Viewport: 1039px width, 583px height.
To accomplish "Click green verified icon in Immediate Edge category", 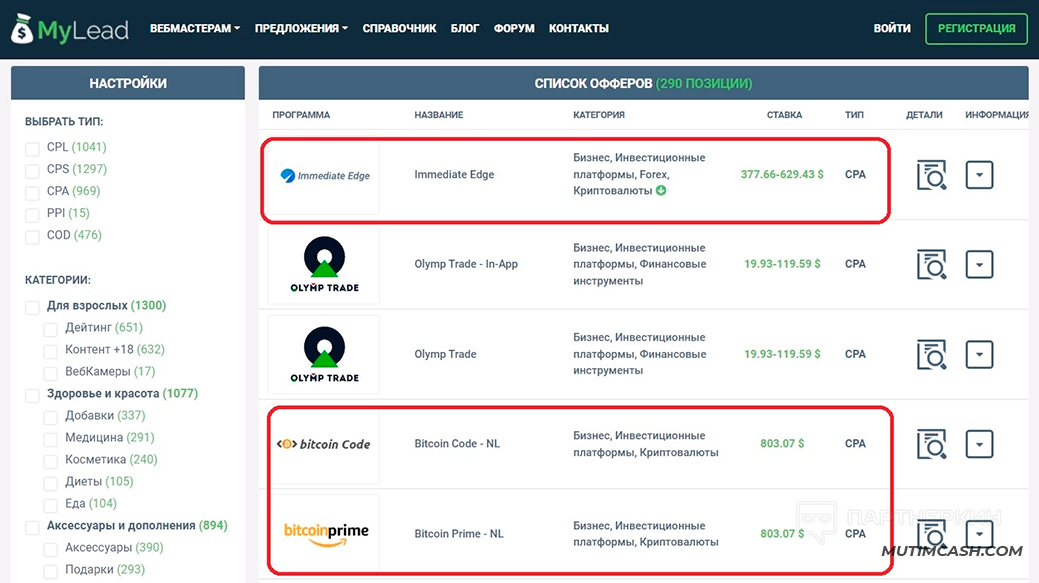I will [661, 191].
